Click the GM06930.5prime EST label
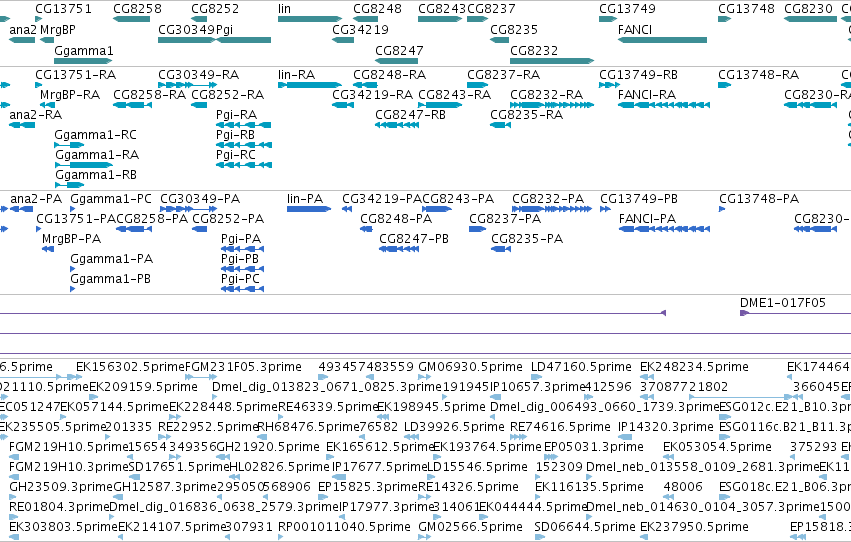The width and height of the screenshot is (851, 542). pyautogui.click(x=471, y=367)
